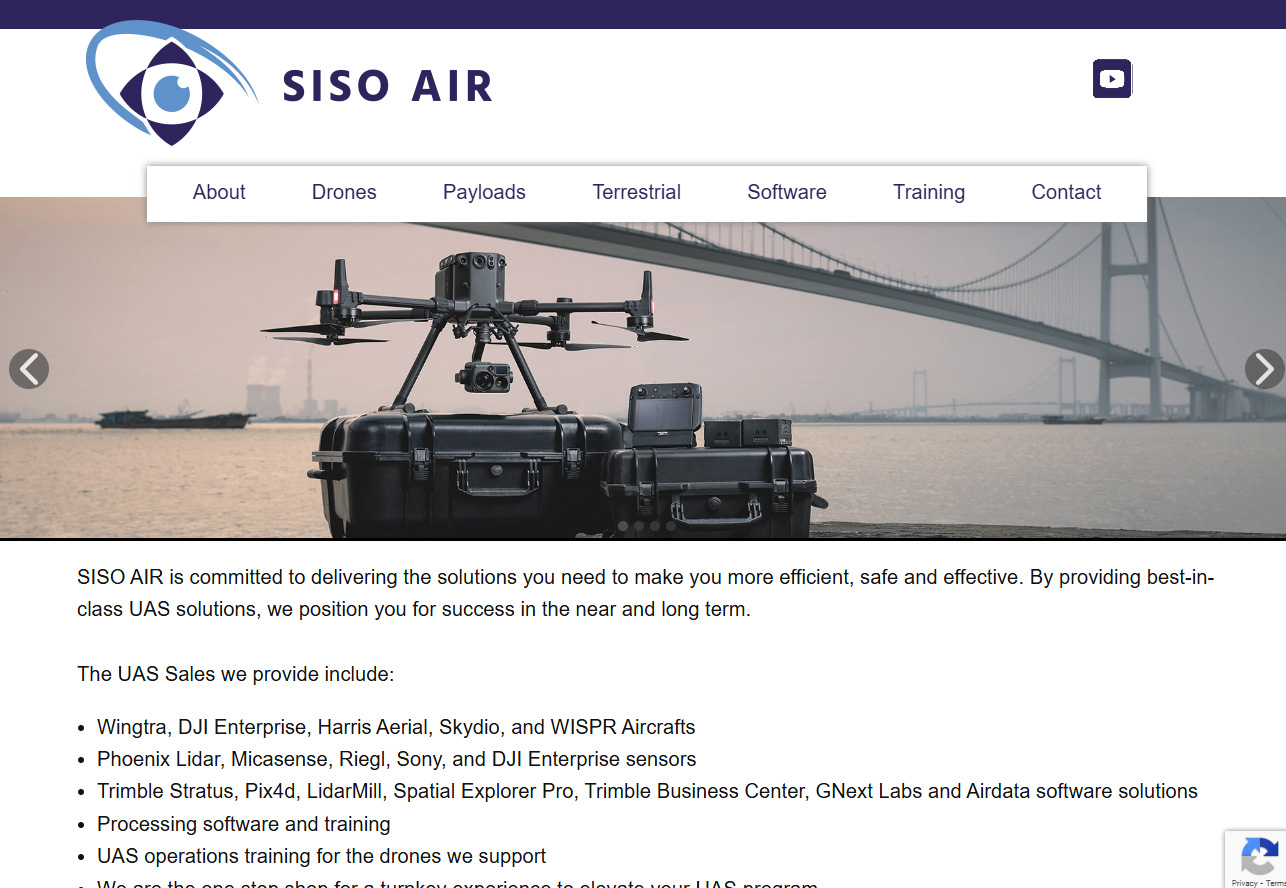Click 'UAS operations training' bullet line

322,856
